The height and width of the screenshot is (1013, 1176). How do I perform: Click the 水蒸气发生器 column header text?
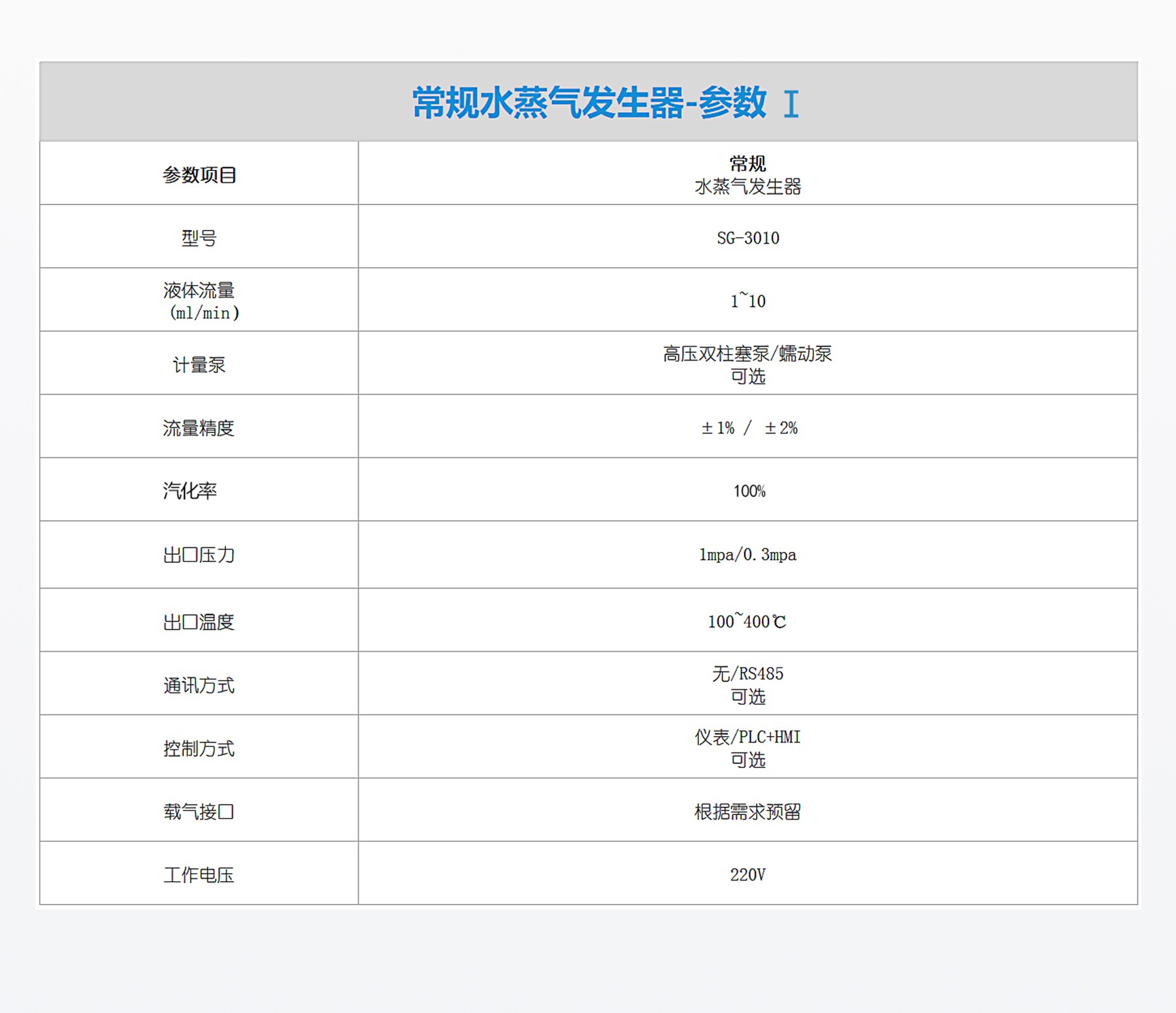(747, 187)
